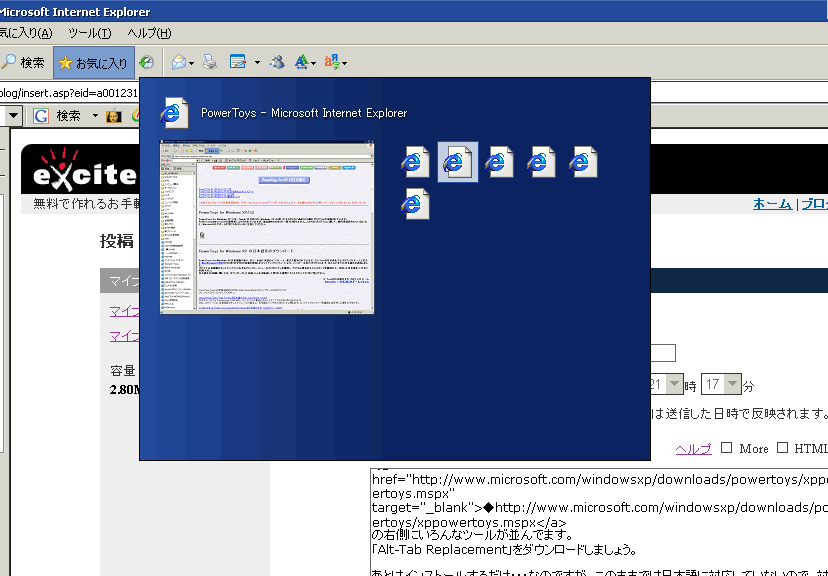Select the fourth IE icon in switcher row
Viewport: 828px width, 576px height.
point(541,162)
